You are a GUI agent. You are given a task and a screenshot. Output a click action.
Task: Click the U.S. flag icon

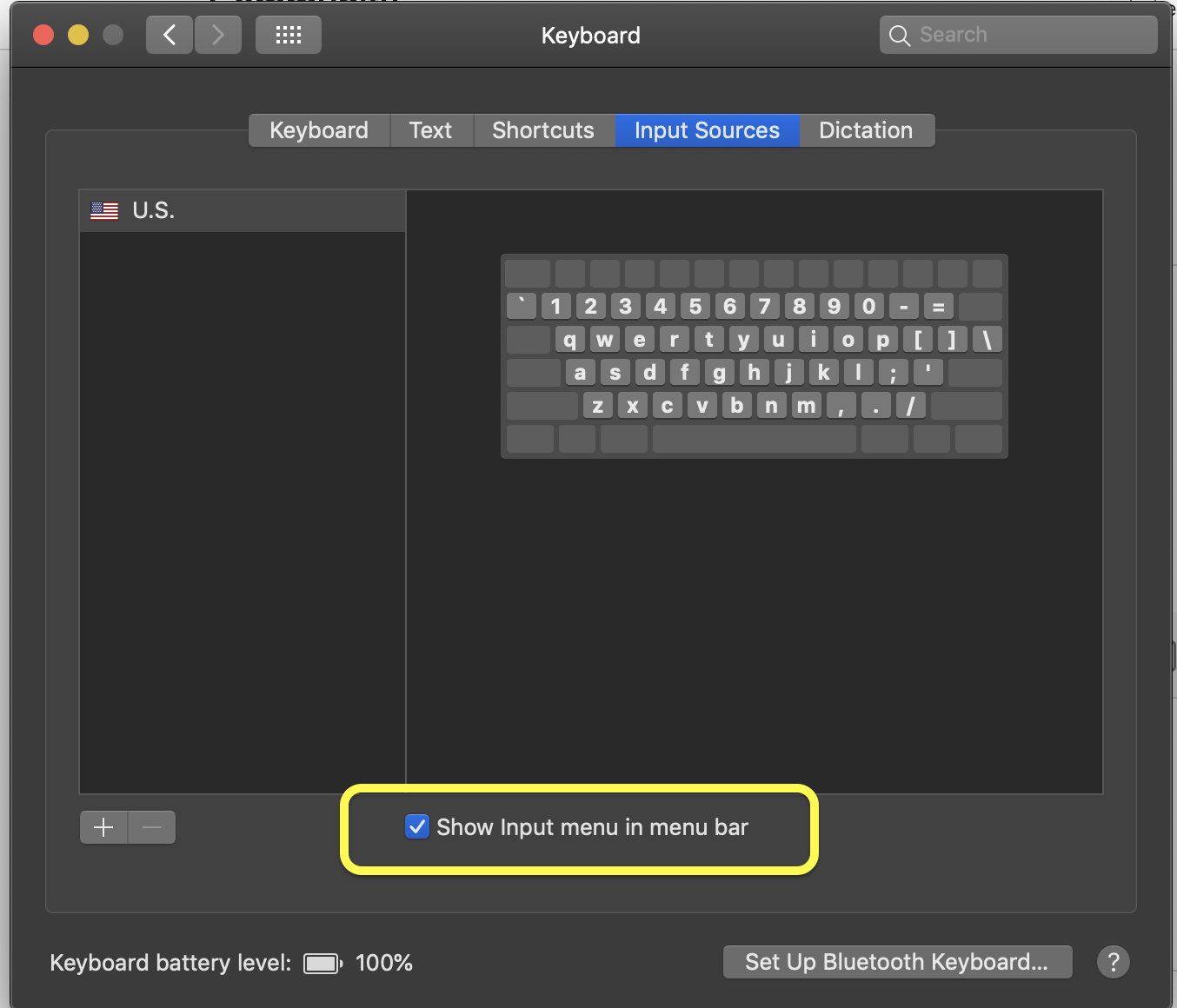point(103,209)
